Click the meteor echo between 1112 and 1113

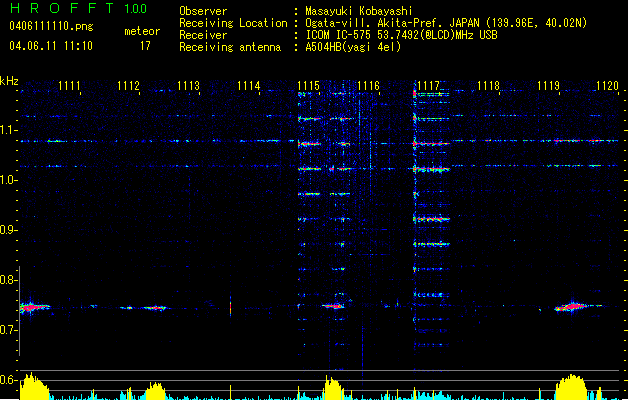coord(155,308)
